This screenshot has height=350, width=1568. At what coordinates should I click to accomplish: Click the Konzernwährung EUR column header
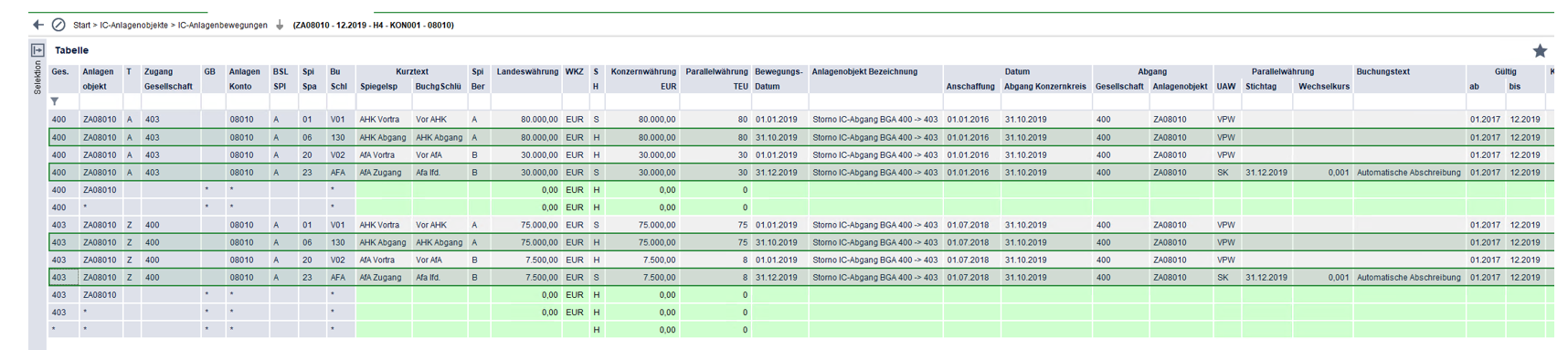point(643,79)
